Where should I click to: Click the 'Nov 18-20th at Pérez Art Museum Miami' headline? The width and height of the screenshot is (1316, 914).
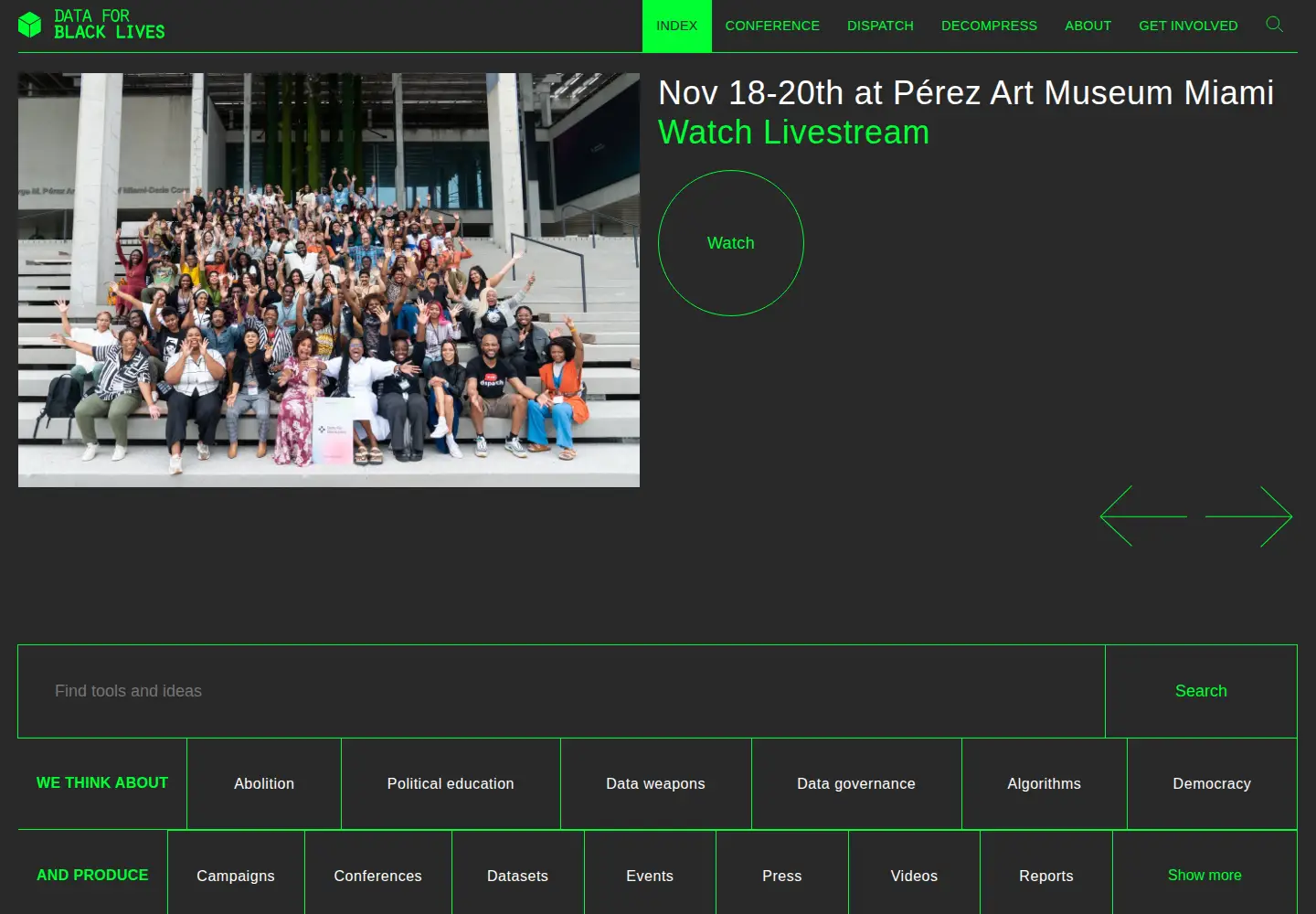(965, 93)
